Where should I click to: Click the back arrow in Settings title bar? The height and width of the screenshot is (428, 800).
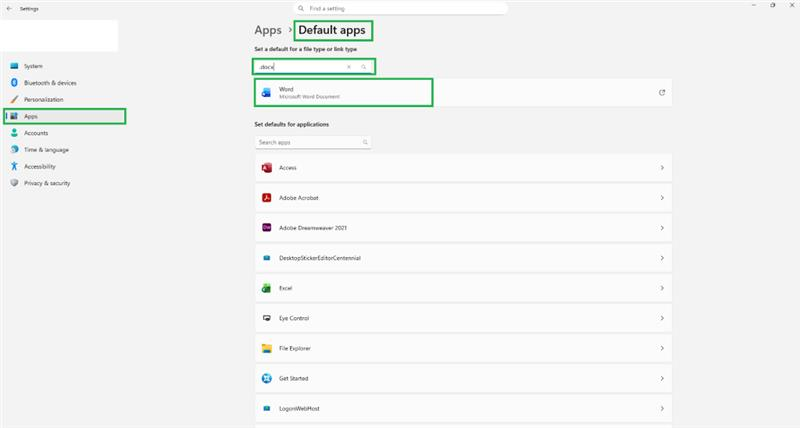[x=9, y=9]
